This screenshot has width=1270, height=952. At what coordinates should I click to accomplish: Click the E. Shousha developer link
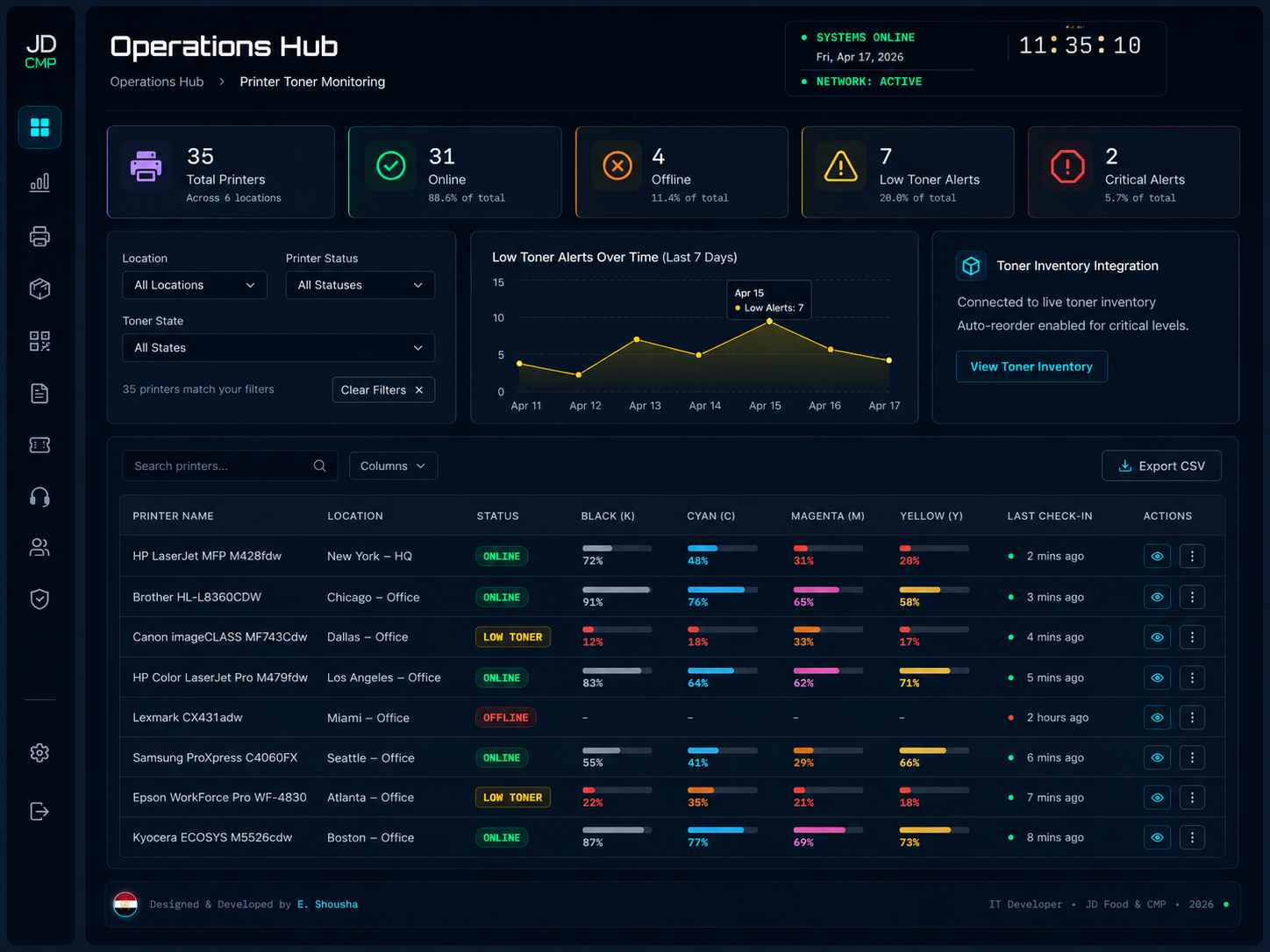[x=327, y=905]
